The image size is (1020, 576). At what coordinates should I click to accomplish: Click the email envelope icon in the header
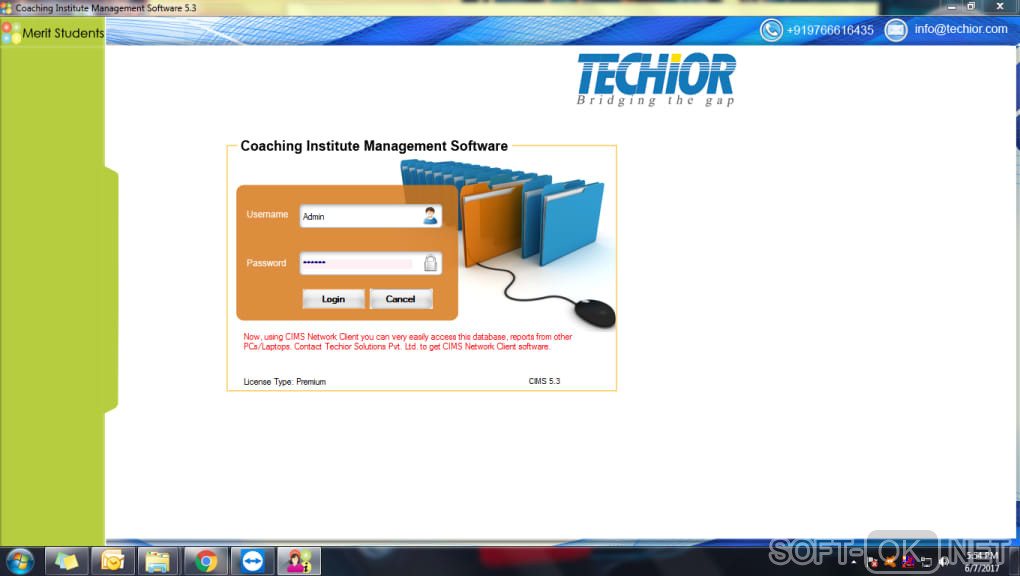tap(896, 30)
